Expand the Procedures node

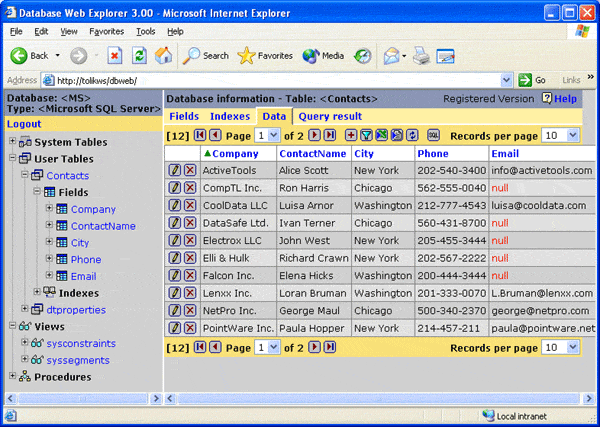click(x=13, y=376)
